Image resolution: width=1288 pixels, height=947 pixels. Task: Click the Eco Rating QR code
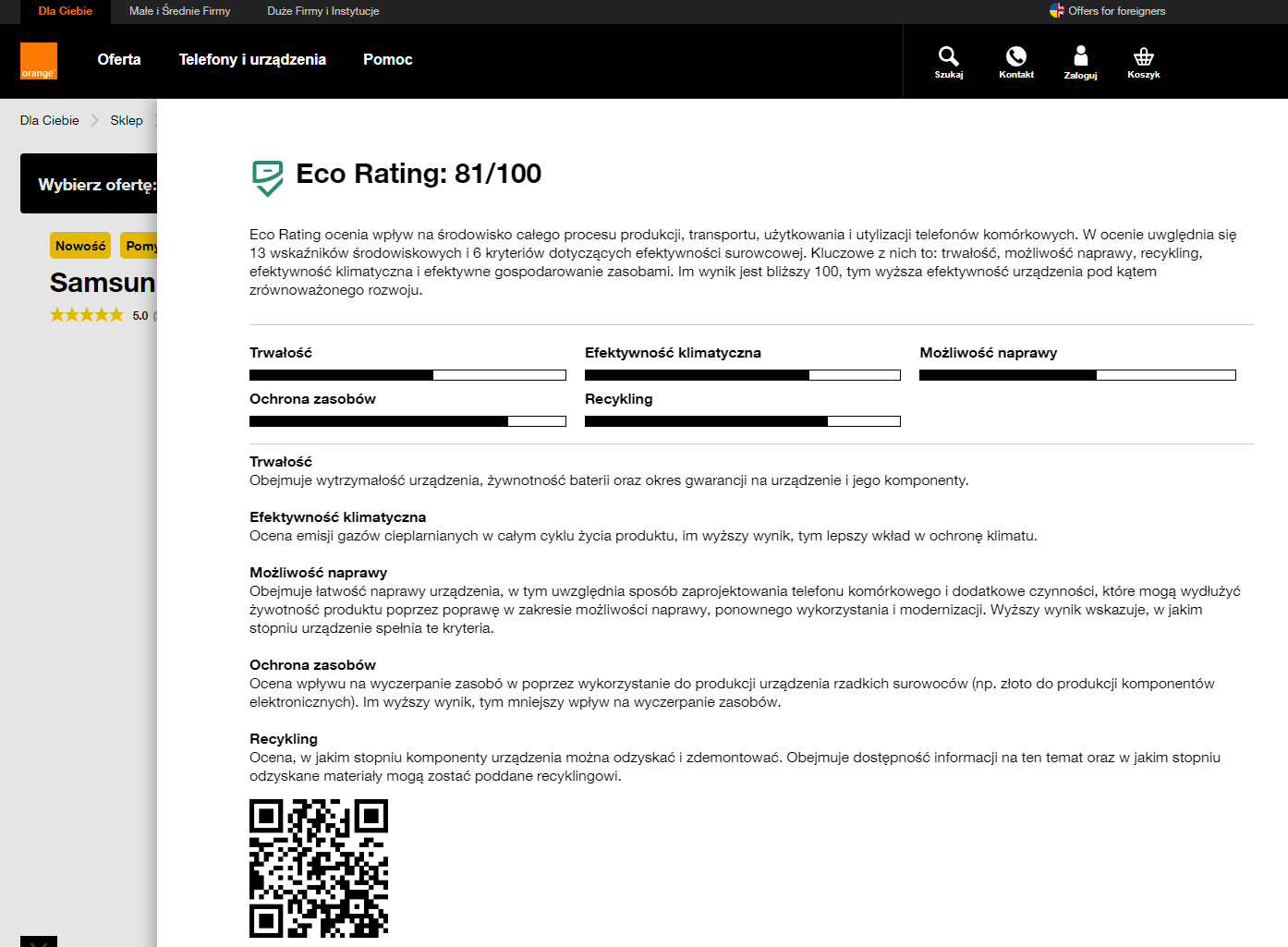tap(319, 868)
